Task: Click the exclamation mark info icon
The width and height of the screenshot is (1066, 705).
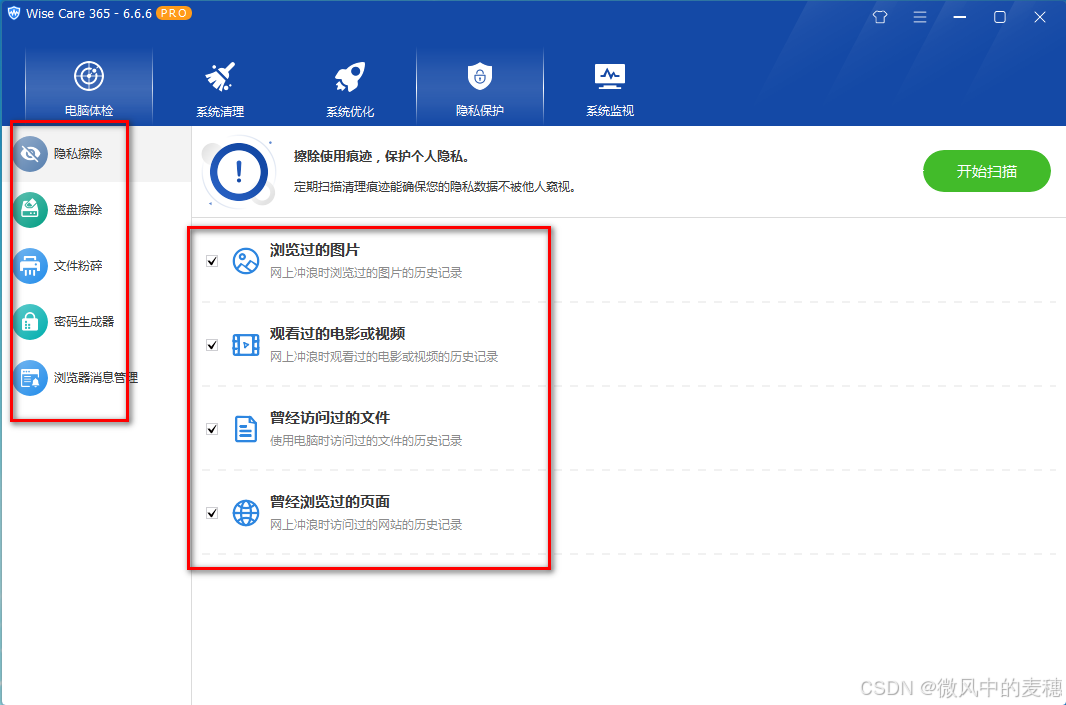Action: click(x=239, y=172)
